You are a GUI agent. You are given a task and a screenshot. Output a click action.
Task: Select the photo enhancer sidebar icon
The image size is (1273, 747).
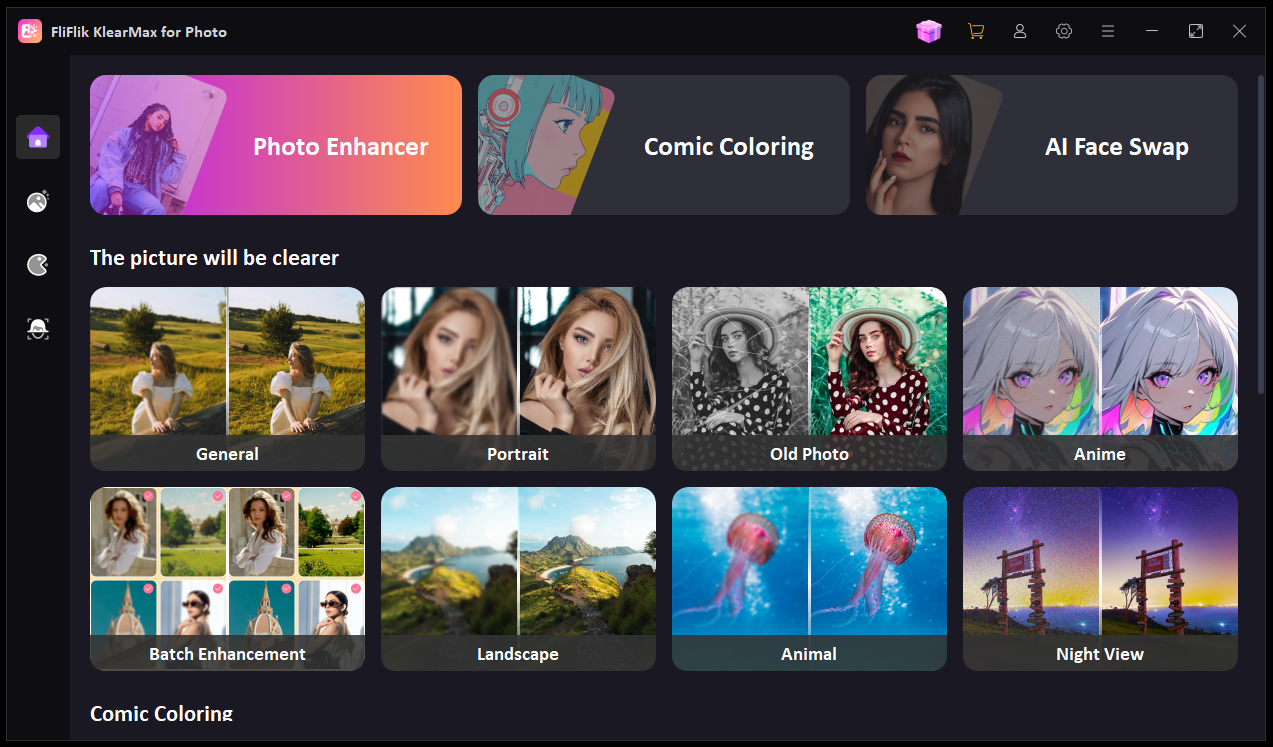pyautogui.click(x=38, y=201)
